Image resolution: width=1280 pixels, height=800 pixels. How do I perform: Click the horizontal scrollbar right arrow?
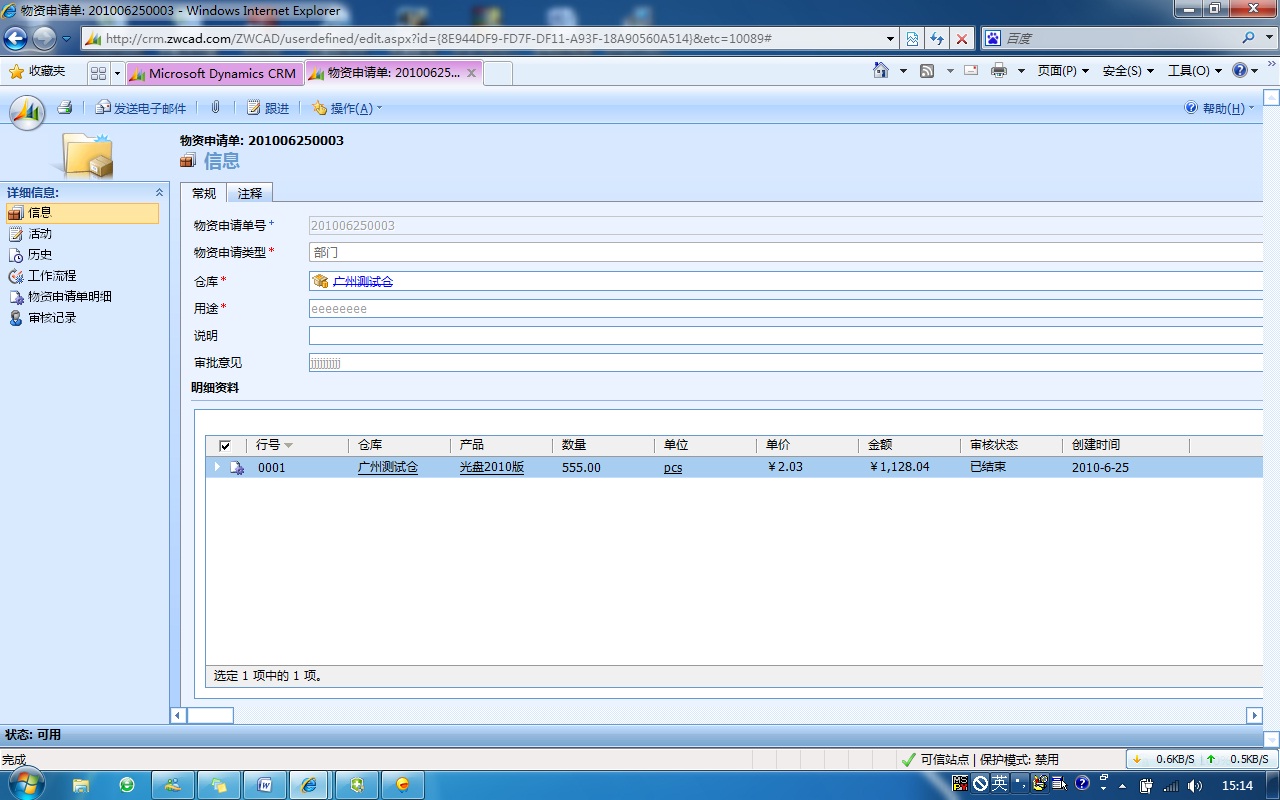pyautogui.click(x=1254, y=715)
